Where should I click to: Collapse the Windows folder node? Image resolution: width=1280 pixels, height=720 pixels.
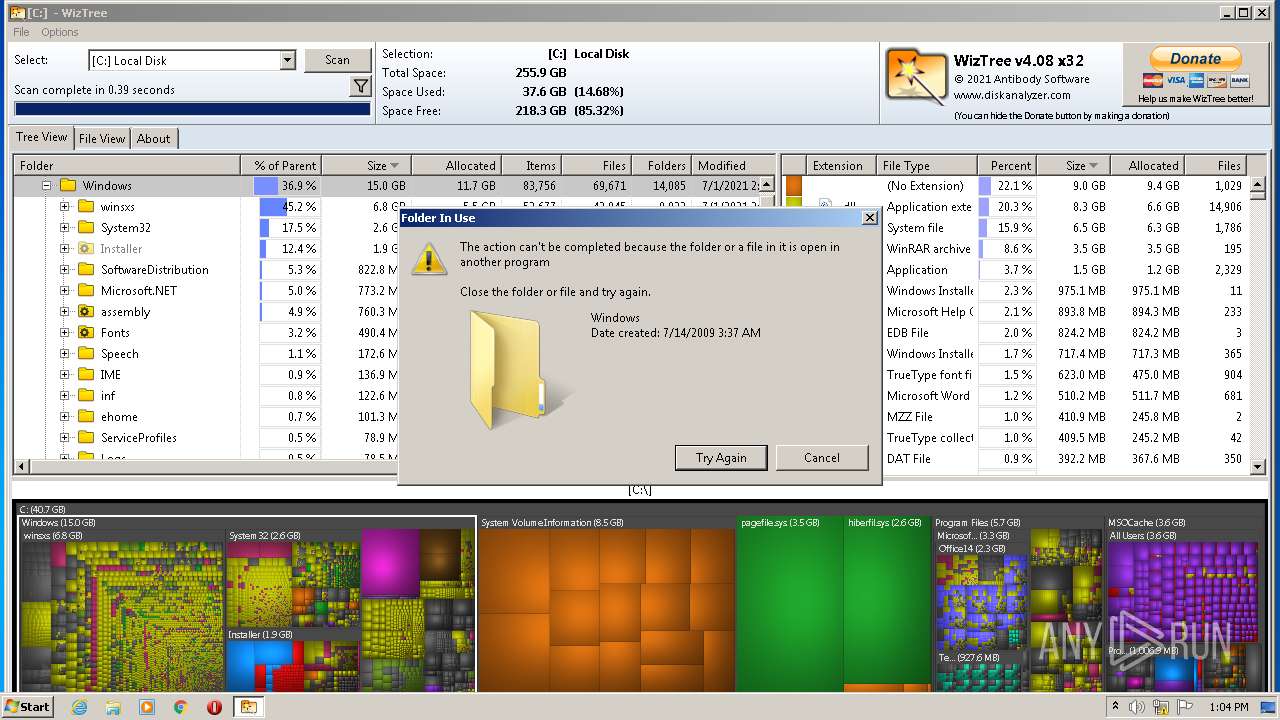coord(46,185)
